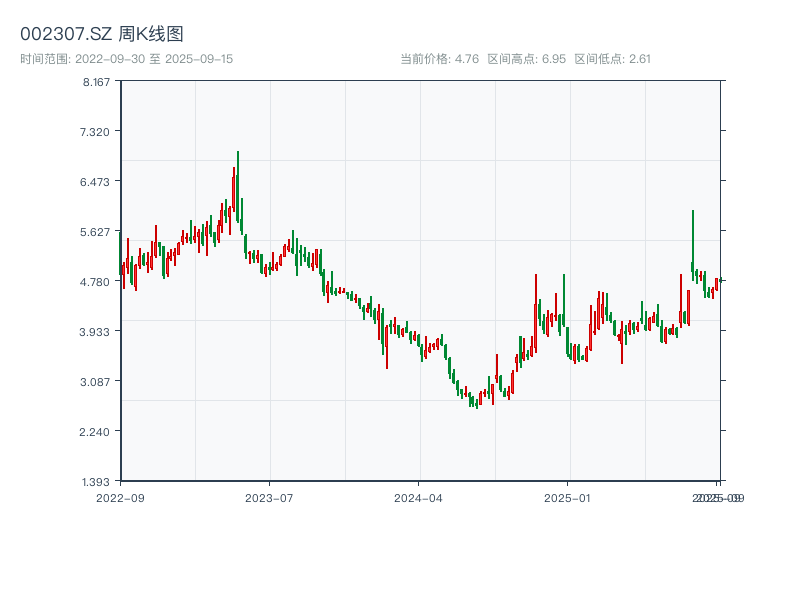The height and width of the screenshot is (600, 800).
Task: Click the x-axis label 2023-07
Action: [x=269, y=498]
